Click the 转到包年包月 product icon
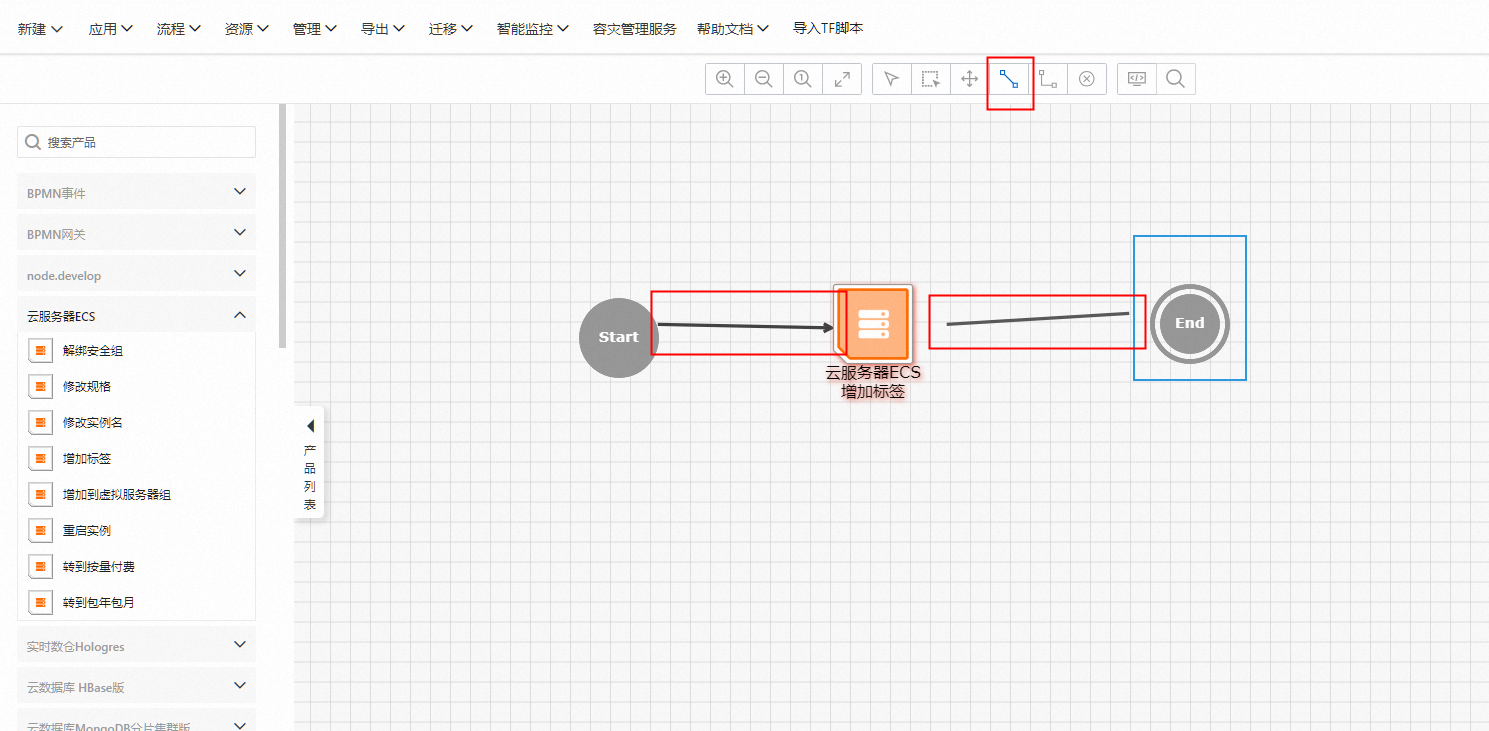Image resolution: width=1489 pixels, height=731 pixels. (40, 603)
